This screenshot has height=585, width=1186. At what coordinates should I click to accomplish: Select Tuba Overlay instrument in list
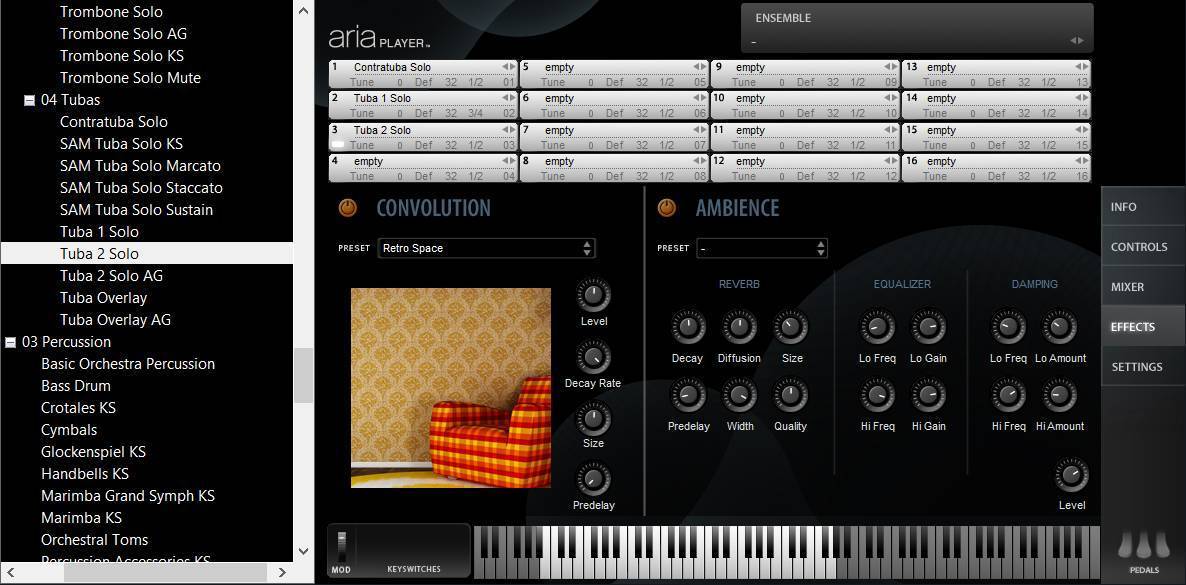tap(103, 298)
